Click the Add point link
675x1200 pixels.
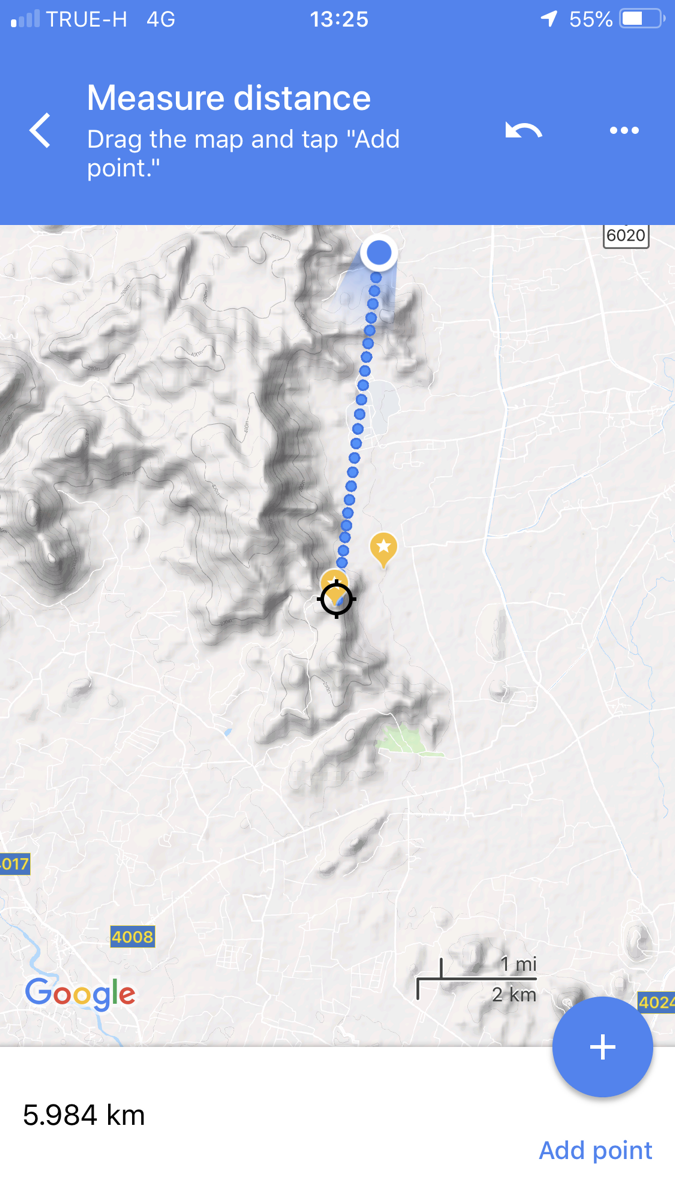pyautogui.click(x=595, y=1150)
